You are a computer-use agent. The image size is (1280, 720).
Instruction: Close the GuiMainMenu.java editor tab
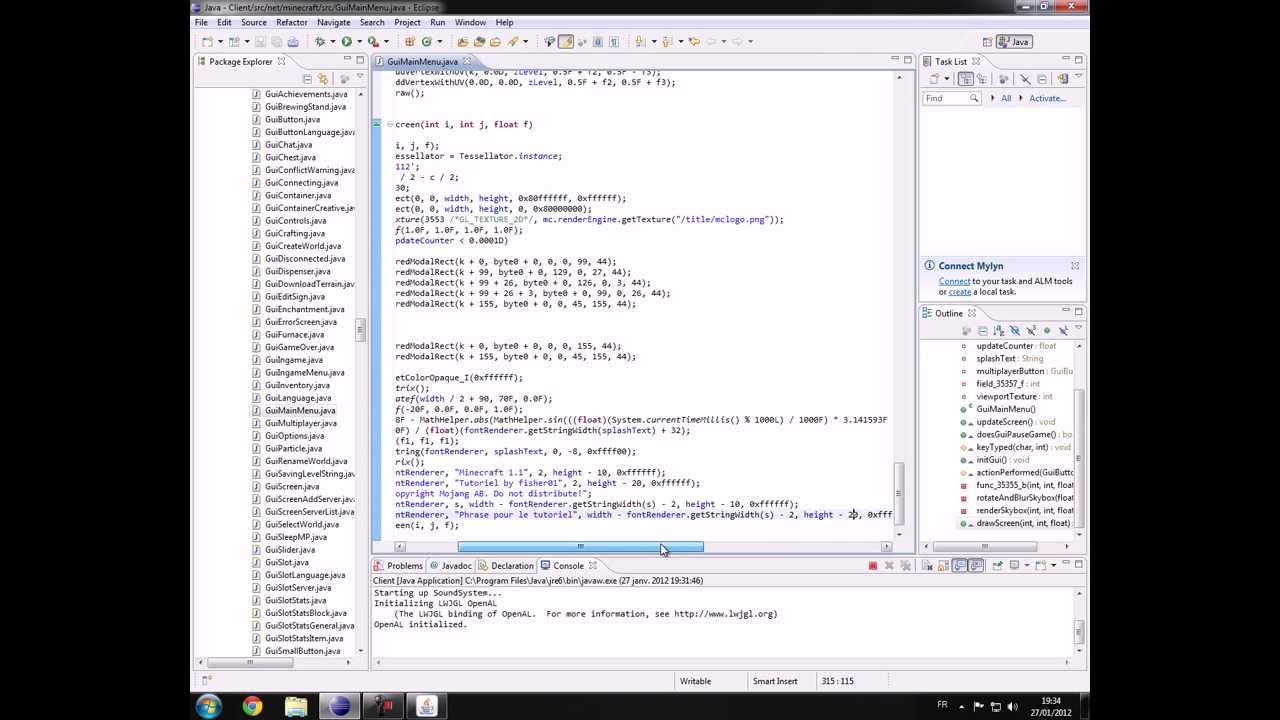pos(466,61)
